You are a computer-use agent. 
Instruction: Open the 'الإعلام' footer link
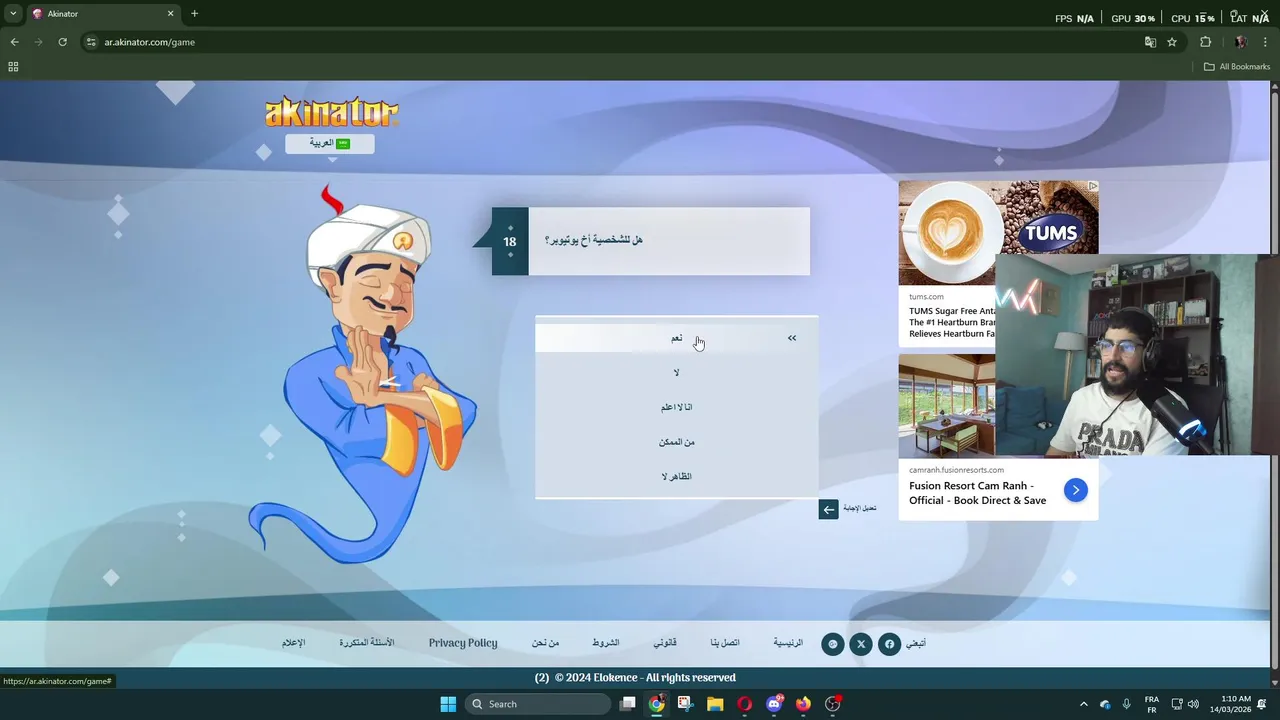click(294, 643)
